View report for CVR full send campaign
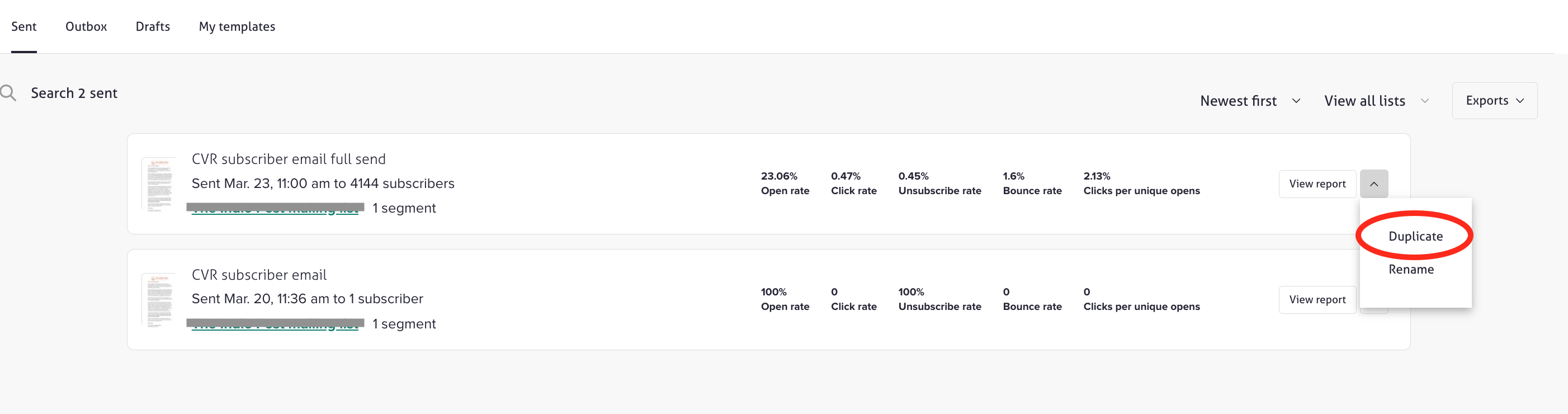Viewport: 1568px width, 414px height. click(x=1316, y=184)
